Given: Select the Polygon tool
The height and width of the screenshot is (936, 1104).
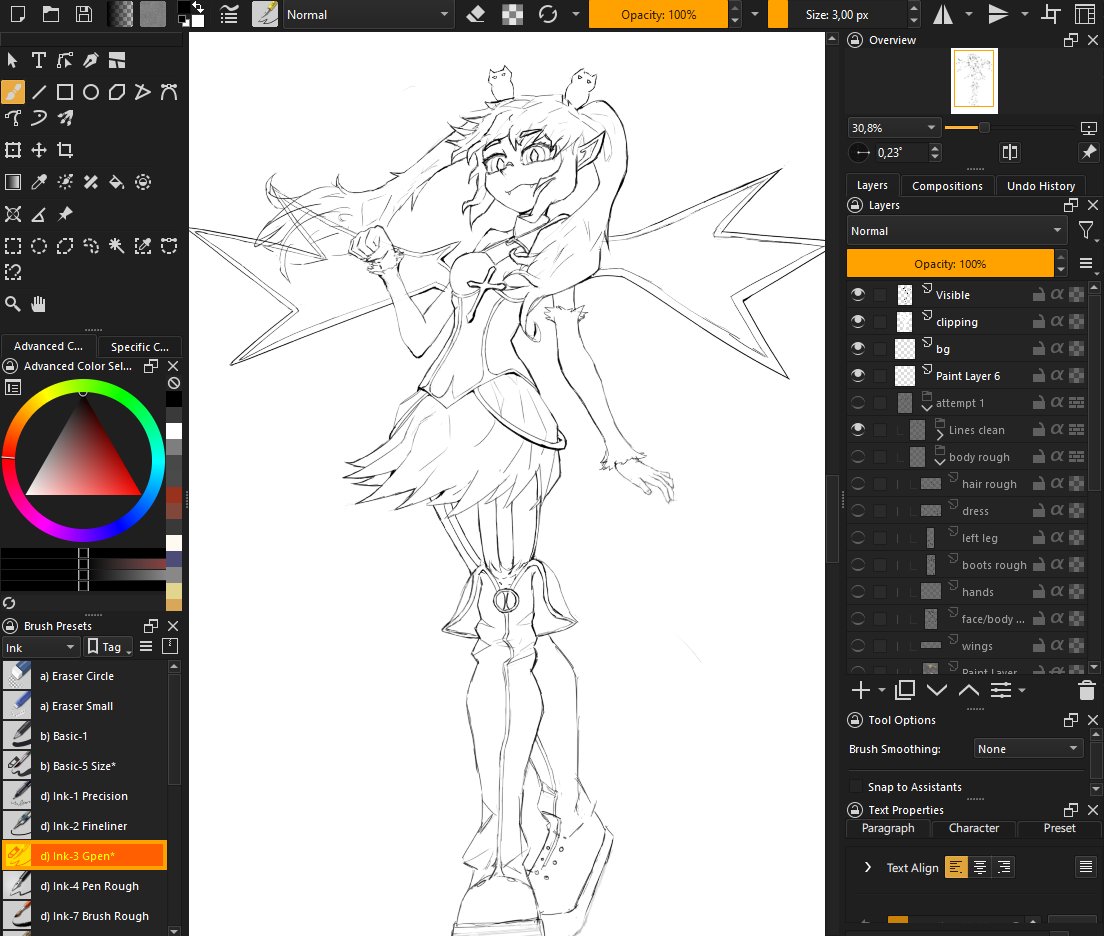Looking at the screenshot, I should (x=117, y=92).
